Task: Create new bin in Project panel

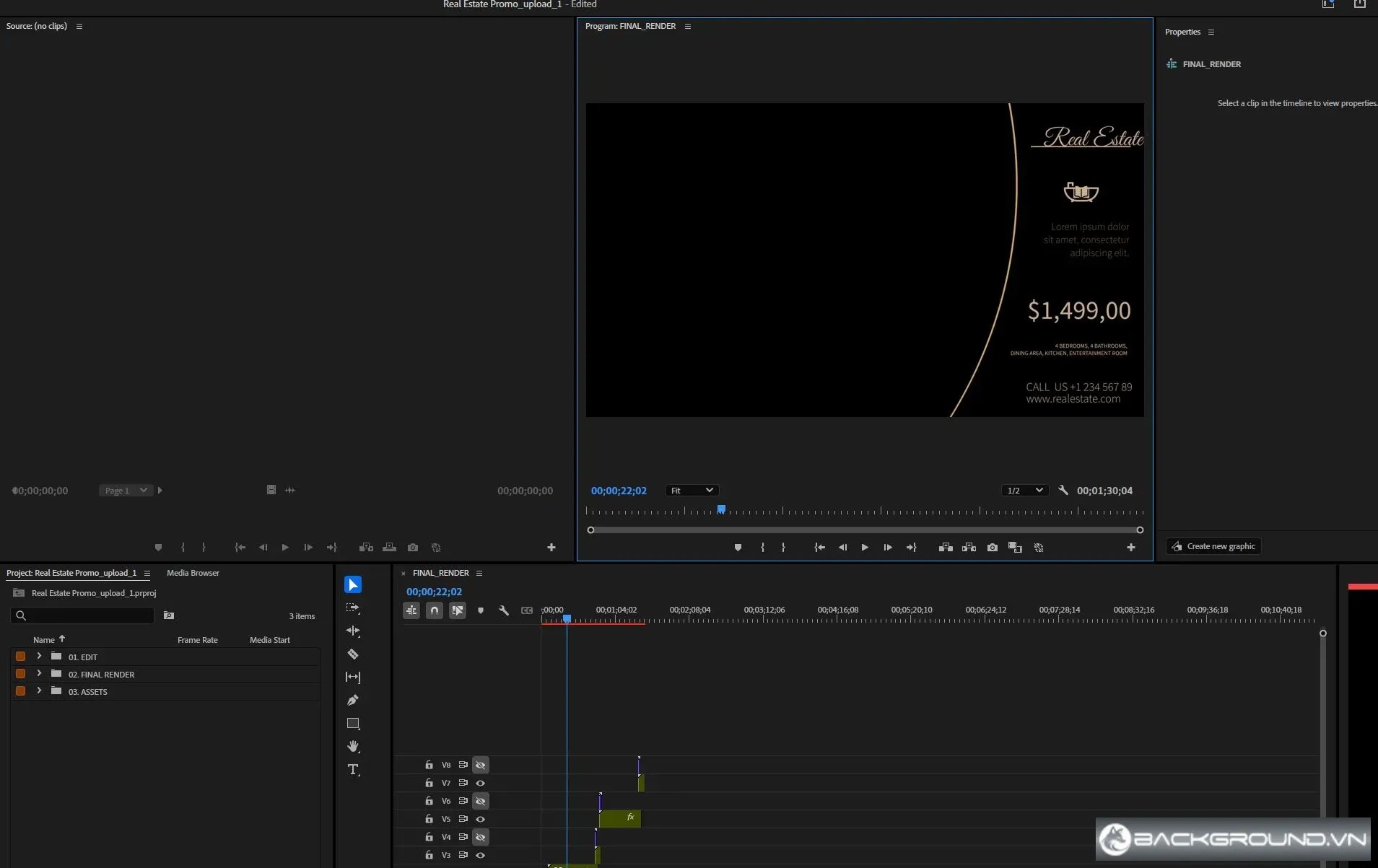Action: [169, 615]
